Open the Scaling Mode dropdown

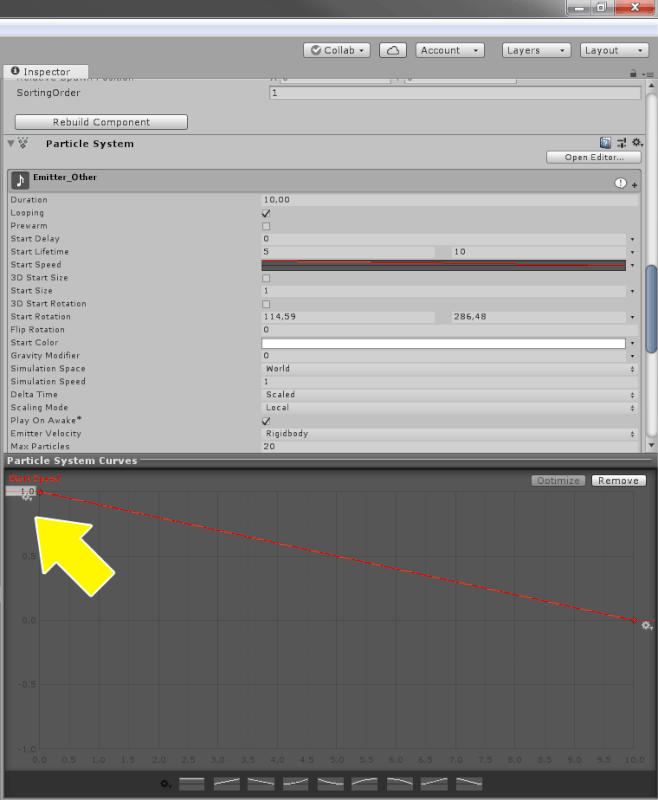[x=449, y=408]
